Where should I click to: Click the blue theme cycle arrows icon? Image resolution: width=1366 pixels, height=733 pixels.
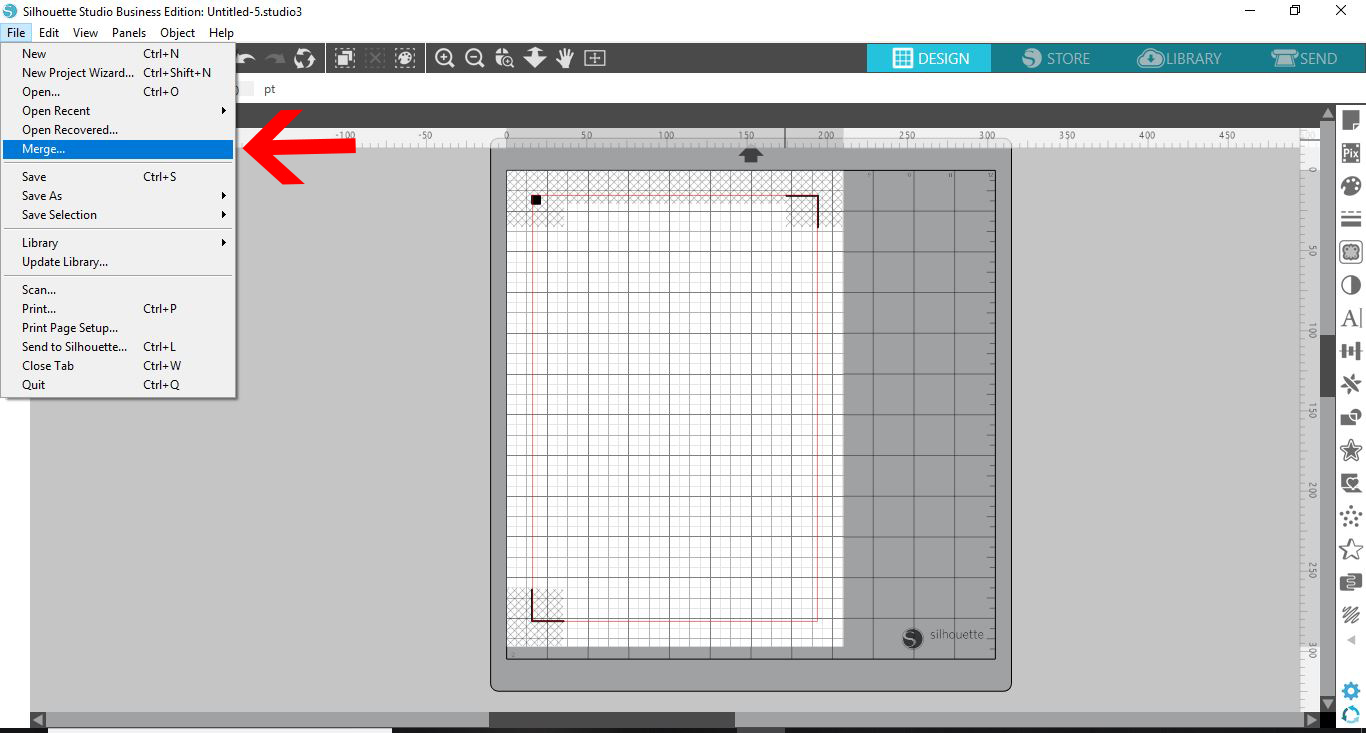coord(1351,713)
